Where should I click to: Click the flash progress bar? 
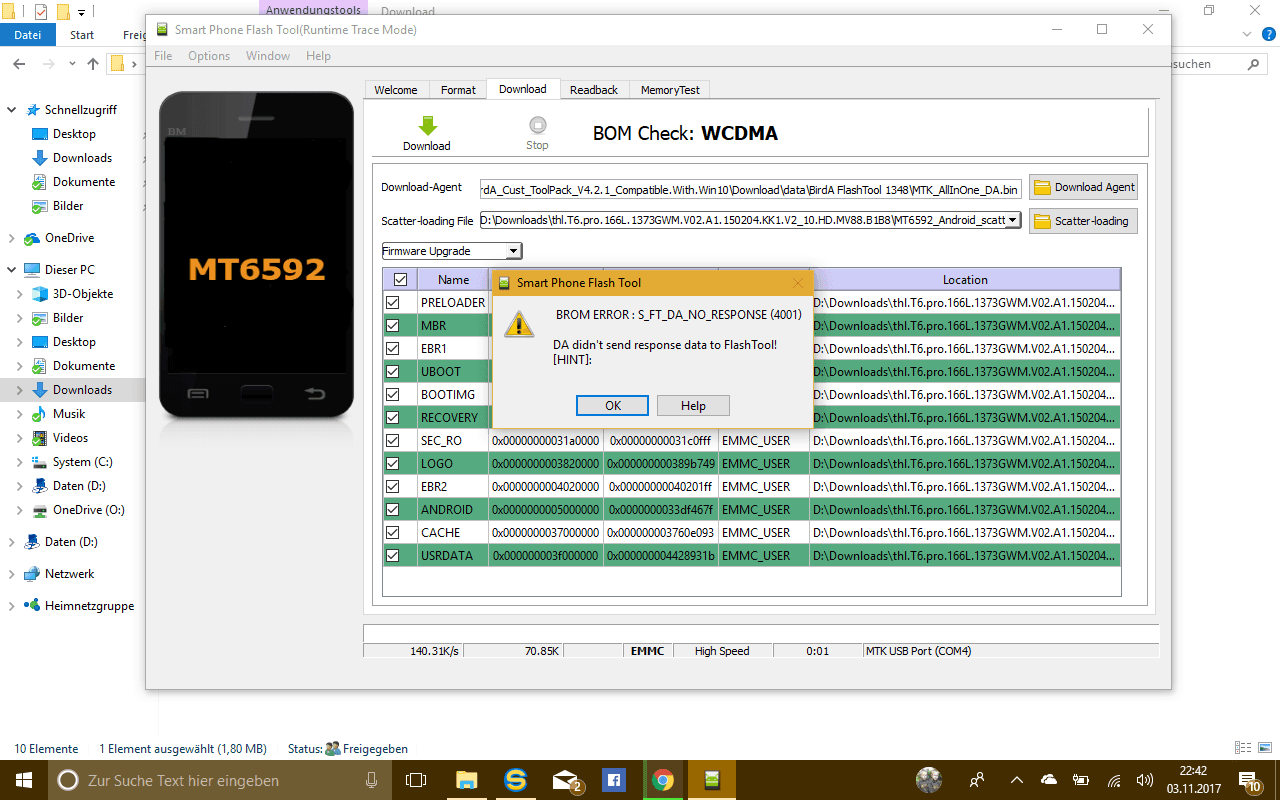pyautogui.click(x=760, y=633)
